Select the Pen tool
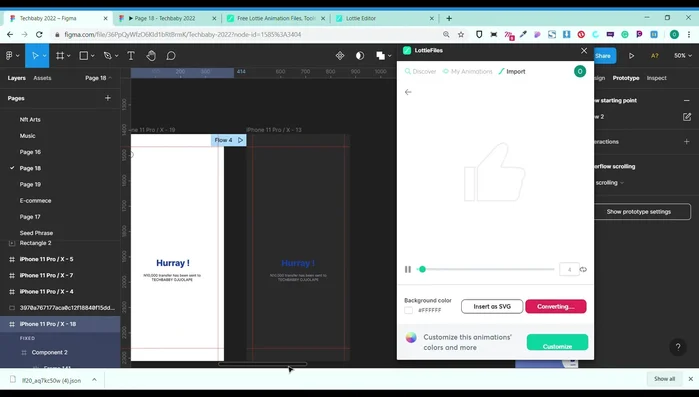 click(107, 56)
